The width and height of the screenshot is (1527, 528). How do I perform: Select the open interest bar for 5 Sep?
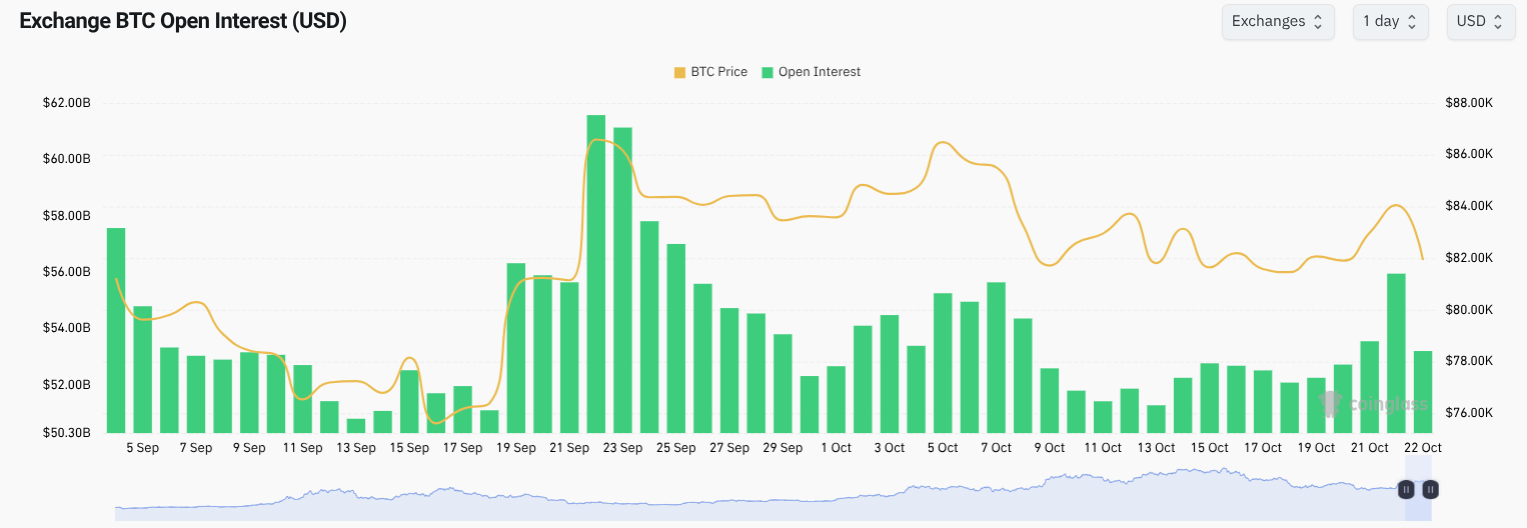143,369
